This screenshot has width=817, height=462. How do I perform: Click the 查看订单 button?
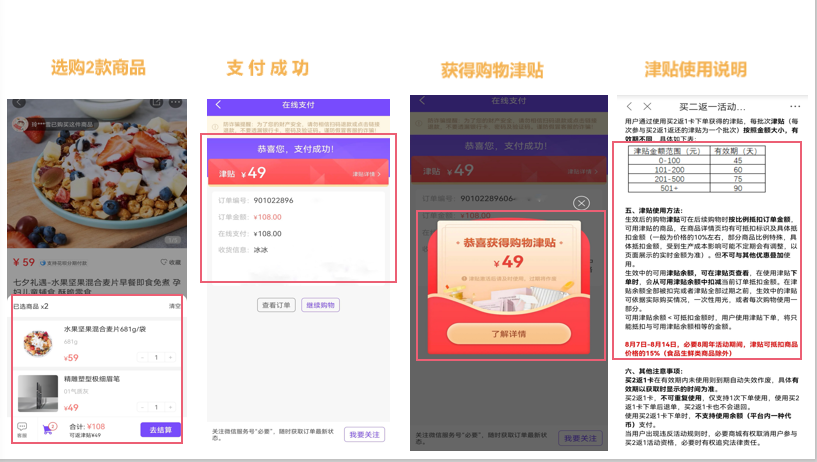pos(276,304)
